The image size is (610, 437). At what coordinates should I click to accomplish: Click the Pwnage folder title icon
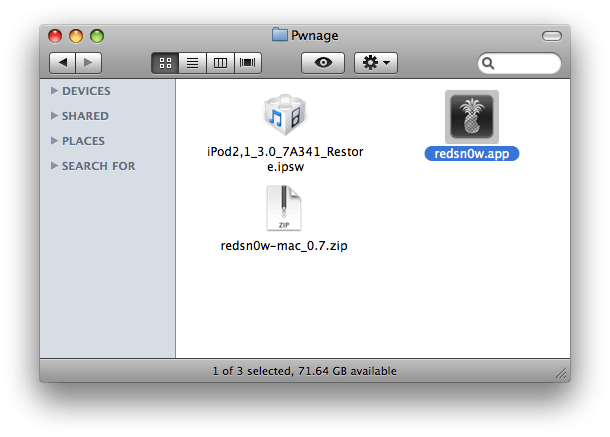pos(280,35)
